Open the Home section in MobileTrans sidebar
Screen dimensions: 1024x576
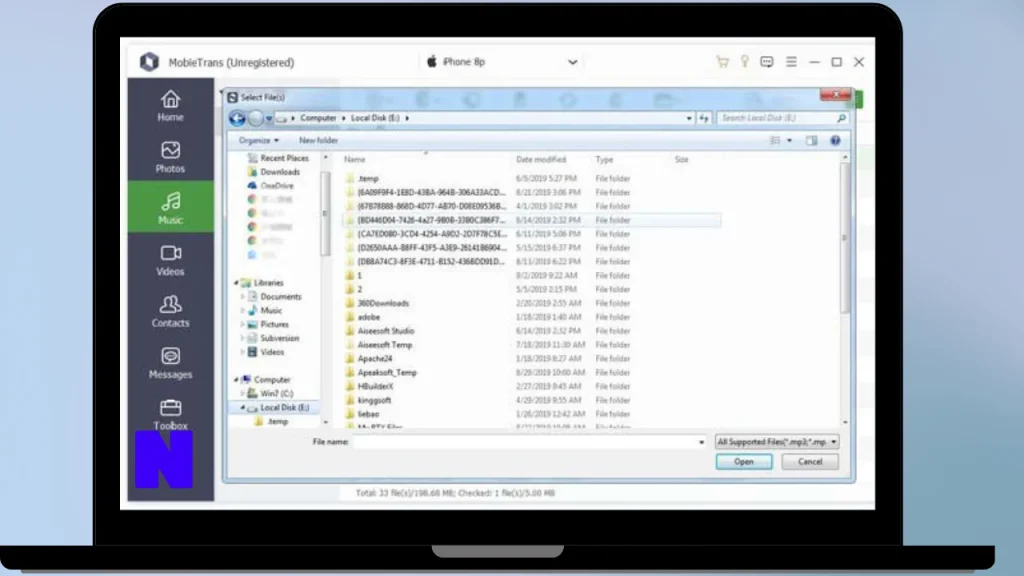pyautogui.click(x=170, y=104)
